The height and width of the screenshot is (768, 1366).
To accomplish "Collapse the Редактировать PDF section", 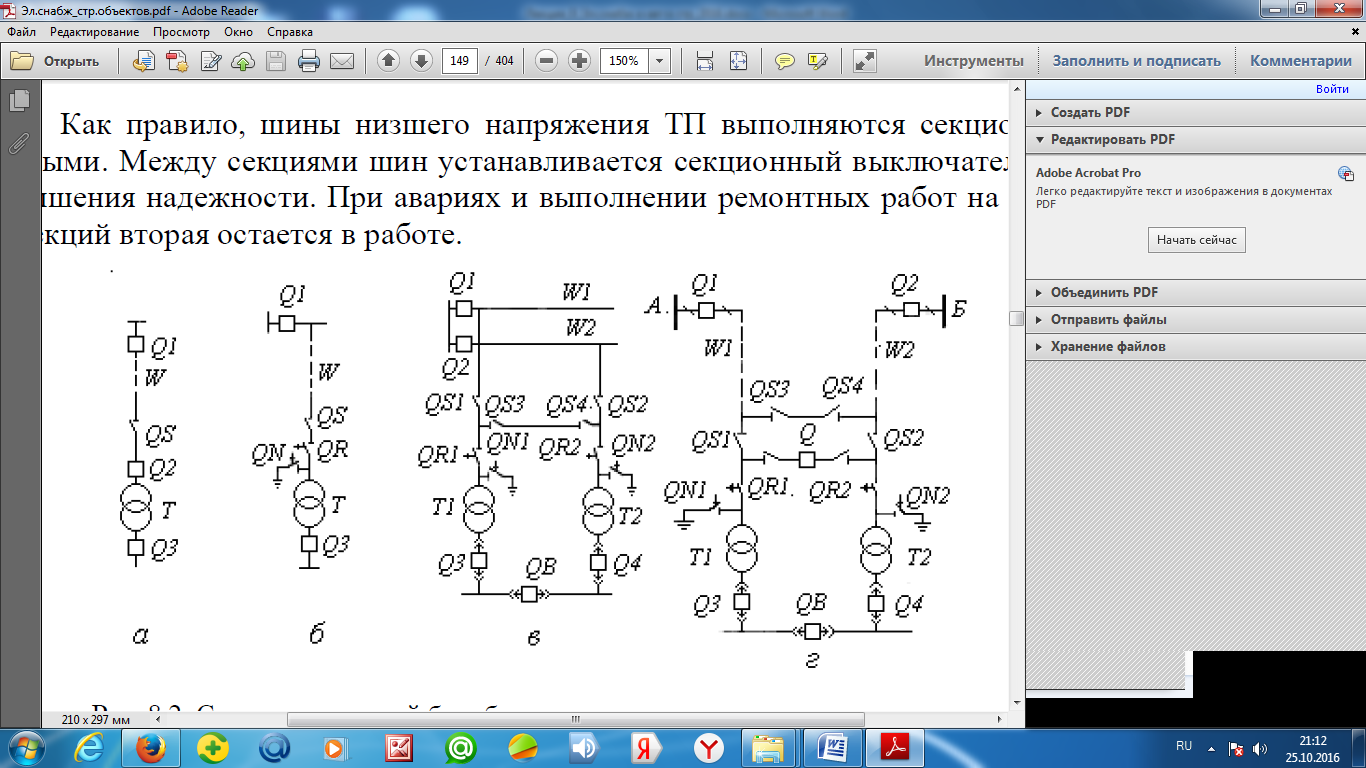I will 1196,140.
